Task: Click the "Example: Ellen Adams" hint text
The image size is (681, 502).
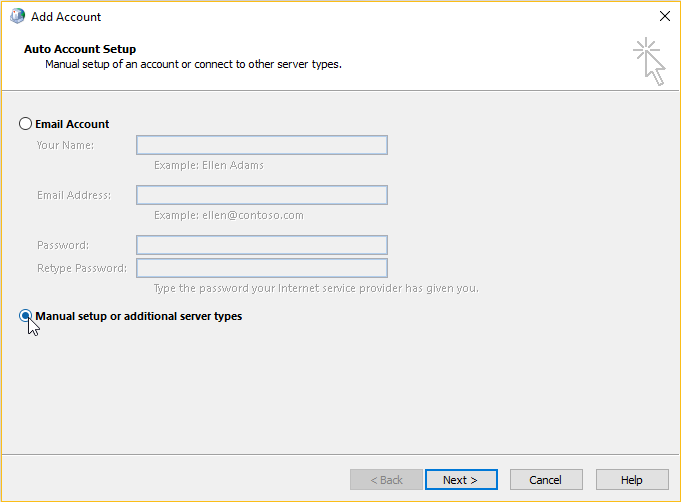Action: click(209, 165)
